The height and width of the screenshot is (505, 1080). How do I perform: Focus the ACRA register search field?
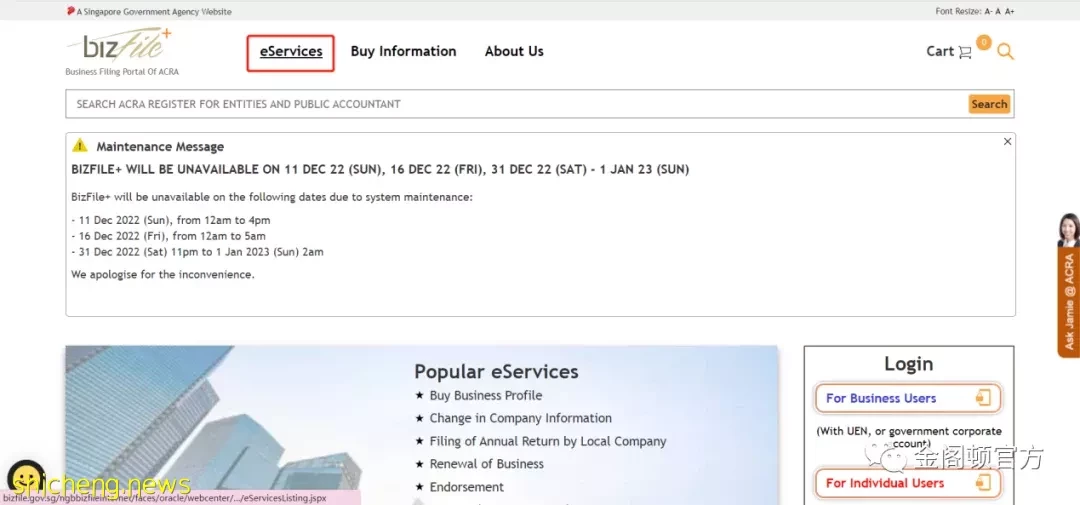click(517, 104)
